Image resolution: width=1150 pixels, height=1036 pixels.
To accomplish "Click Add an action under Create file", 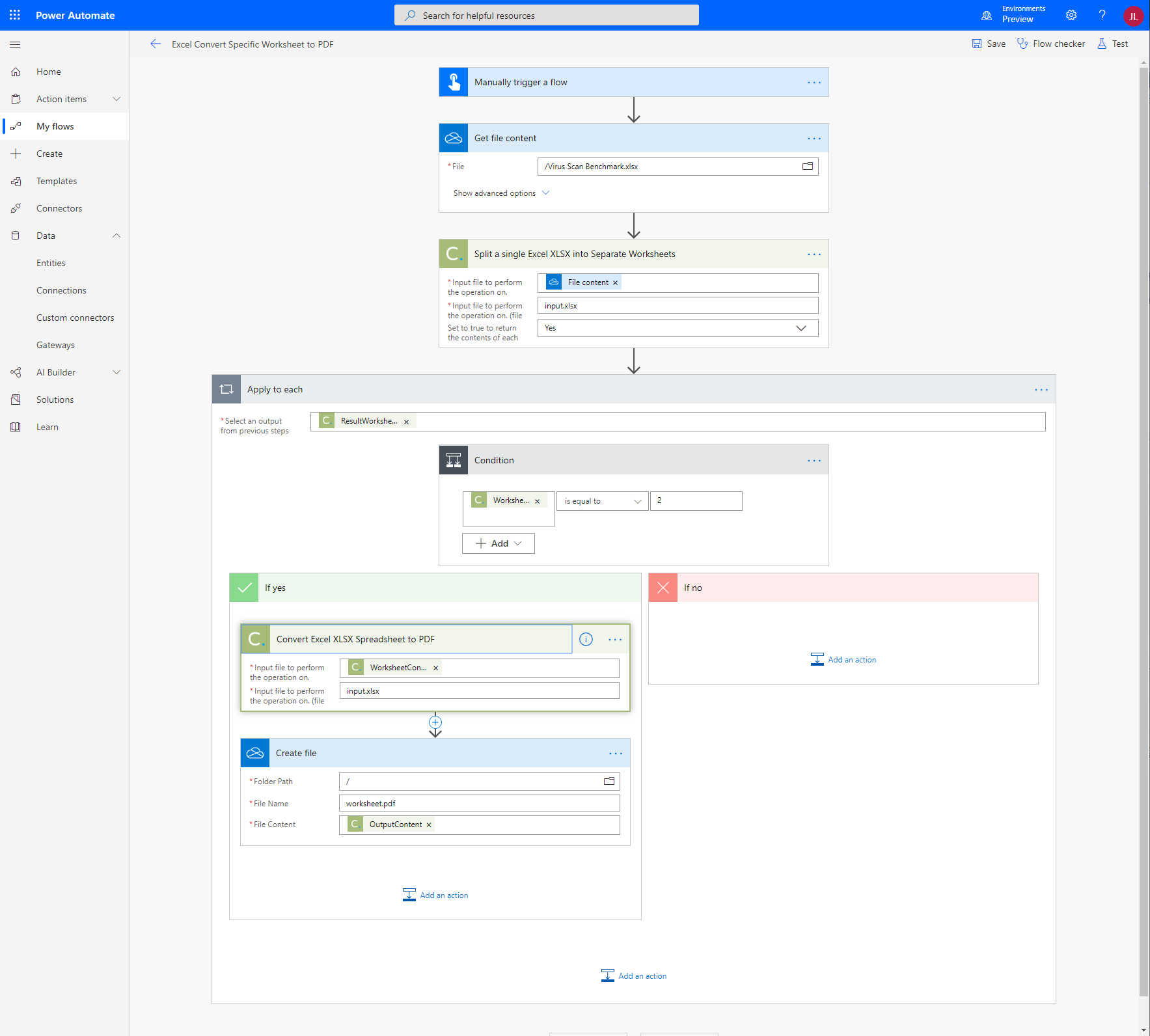I will pos(435,895).
